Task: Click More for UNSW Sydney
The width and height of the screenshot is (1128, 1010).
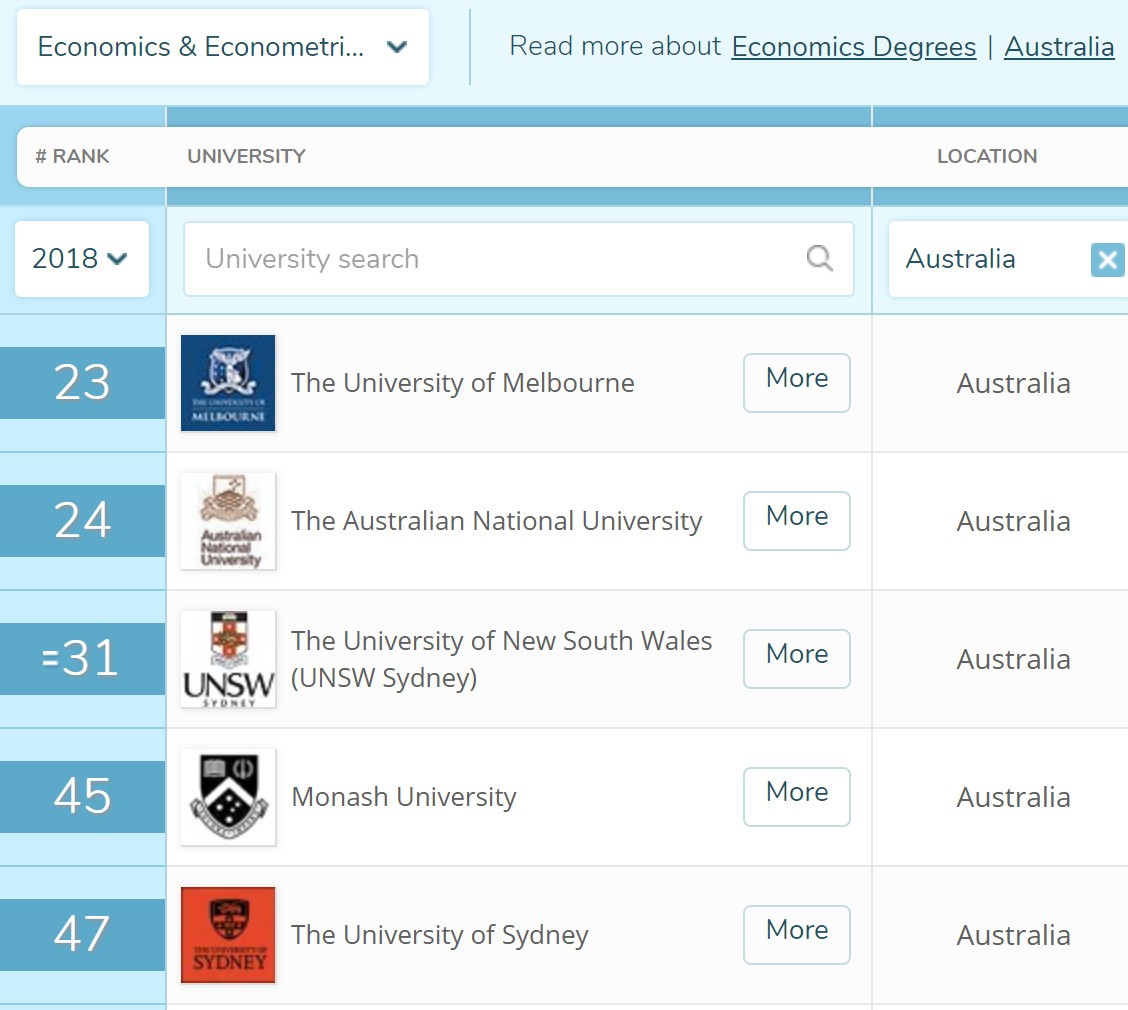Action: click(797, 659)
